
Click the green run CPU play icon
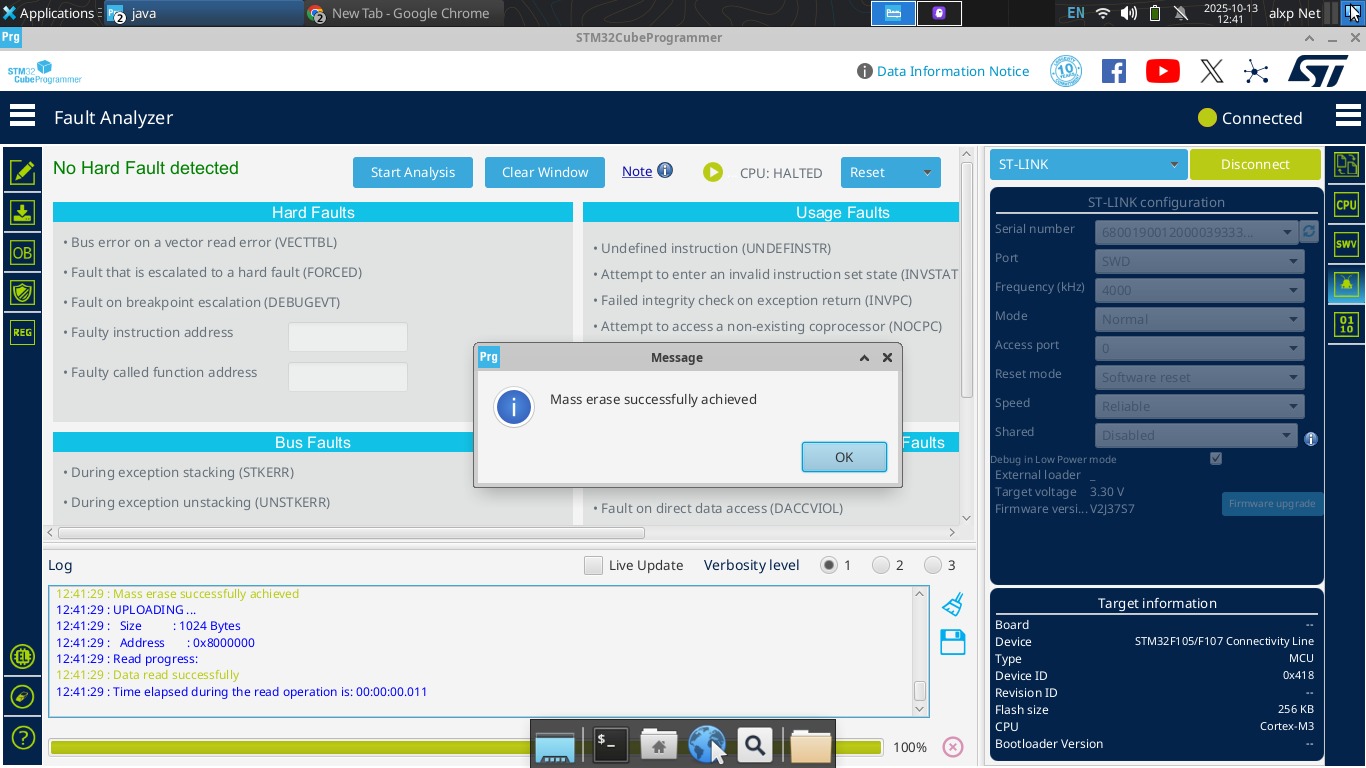[x=712, y=172]
